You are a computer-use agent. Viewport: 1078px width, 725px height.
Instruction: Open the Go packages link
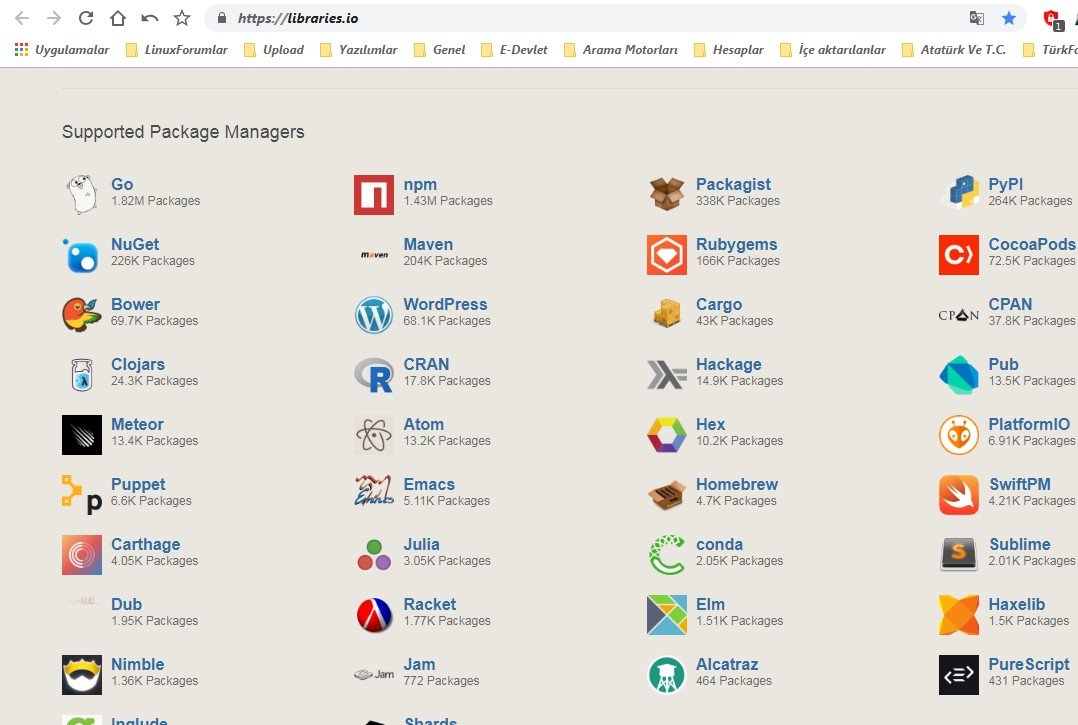tap(122, 184)
